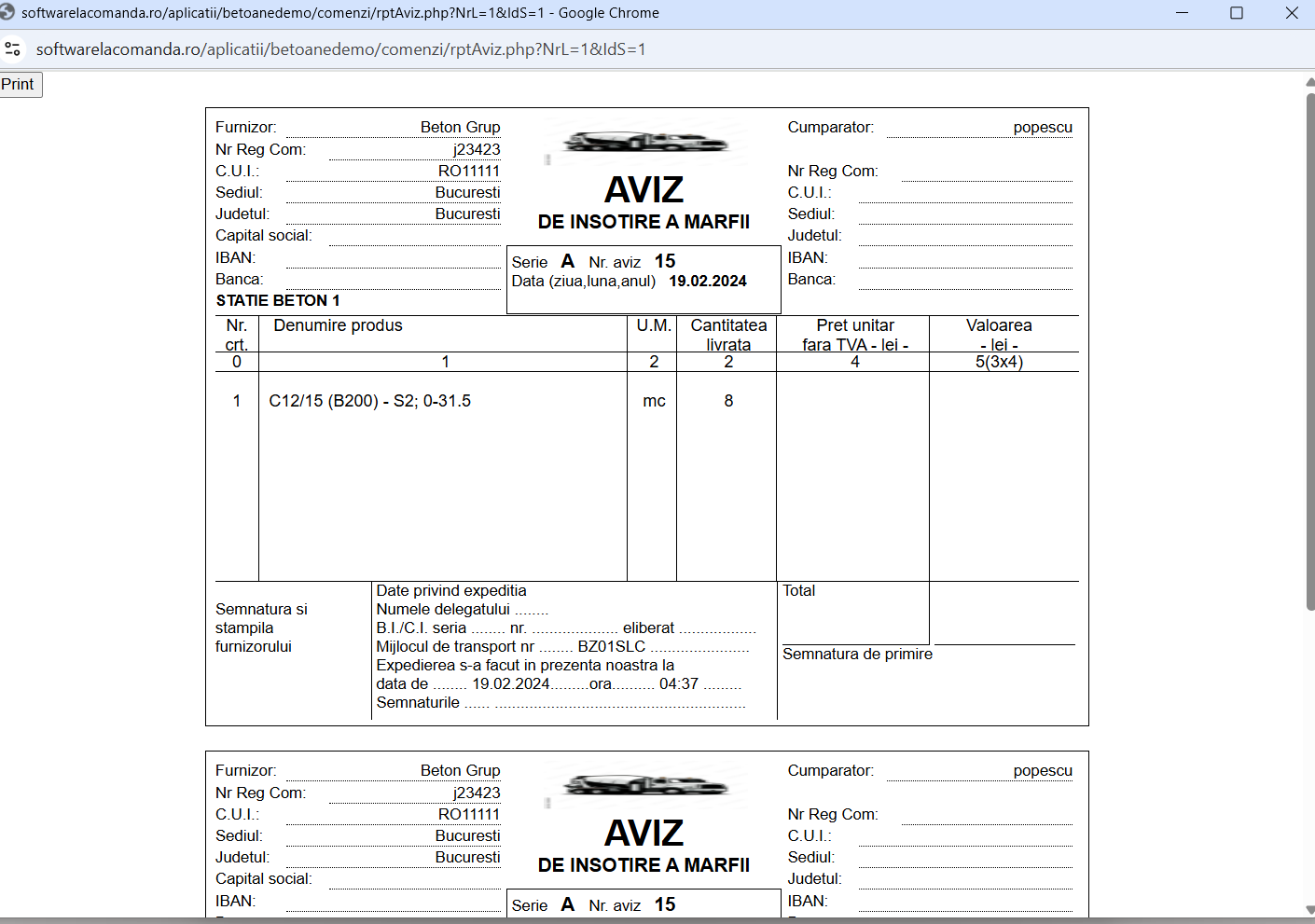
Task: Click the buyer name popescu in first aviz
Action: pos(1043,128)
